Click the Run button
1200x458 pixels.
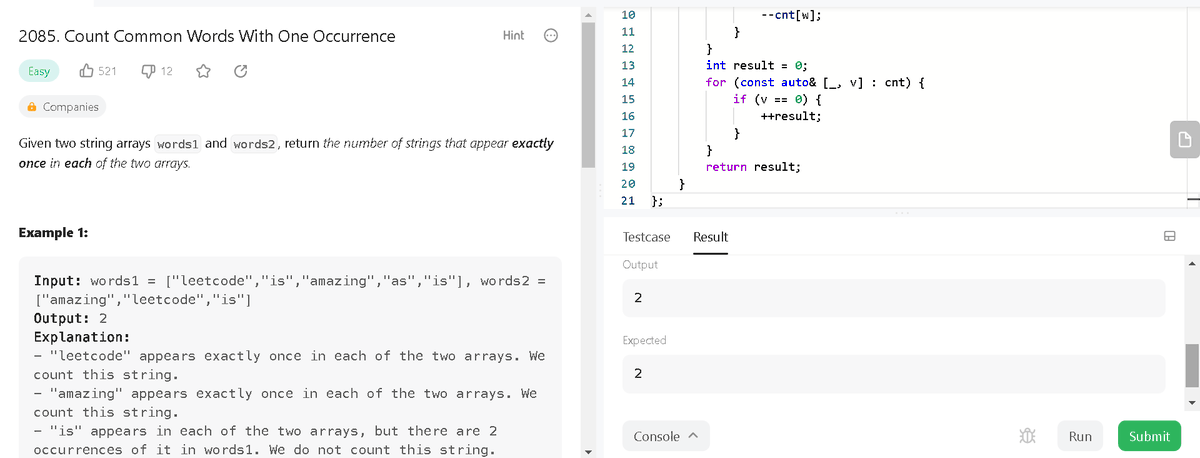coord(1080,436)
